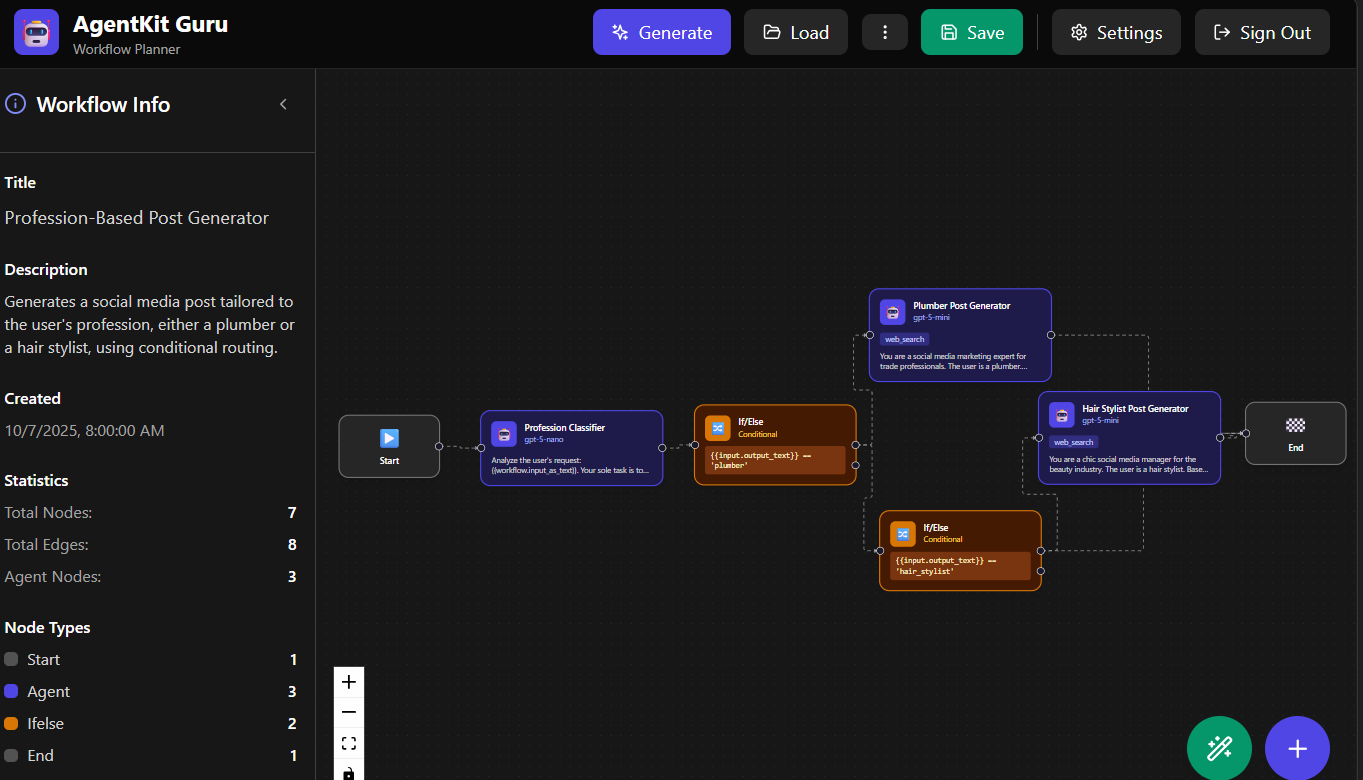Click the canvas zoom out minus control
This screenshot has height=780, width=1363.
coord(349,712)
